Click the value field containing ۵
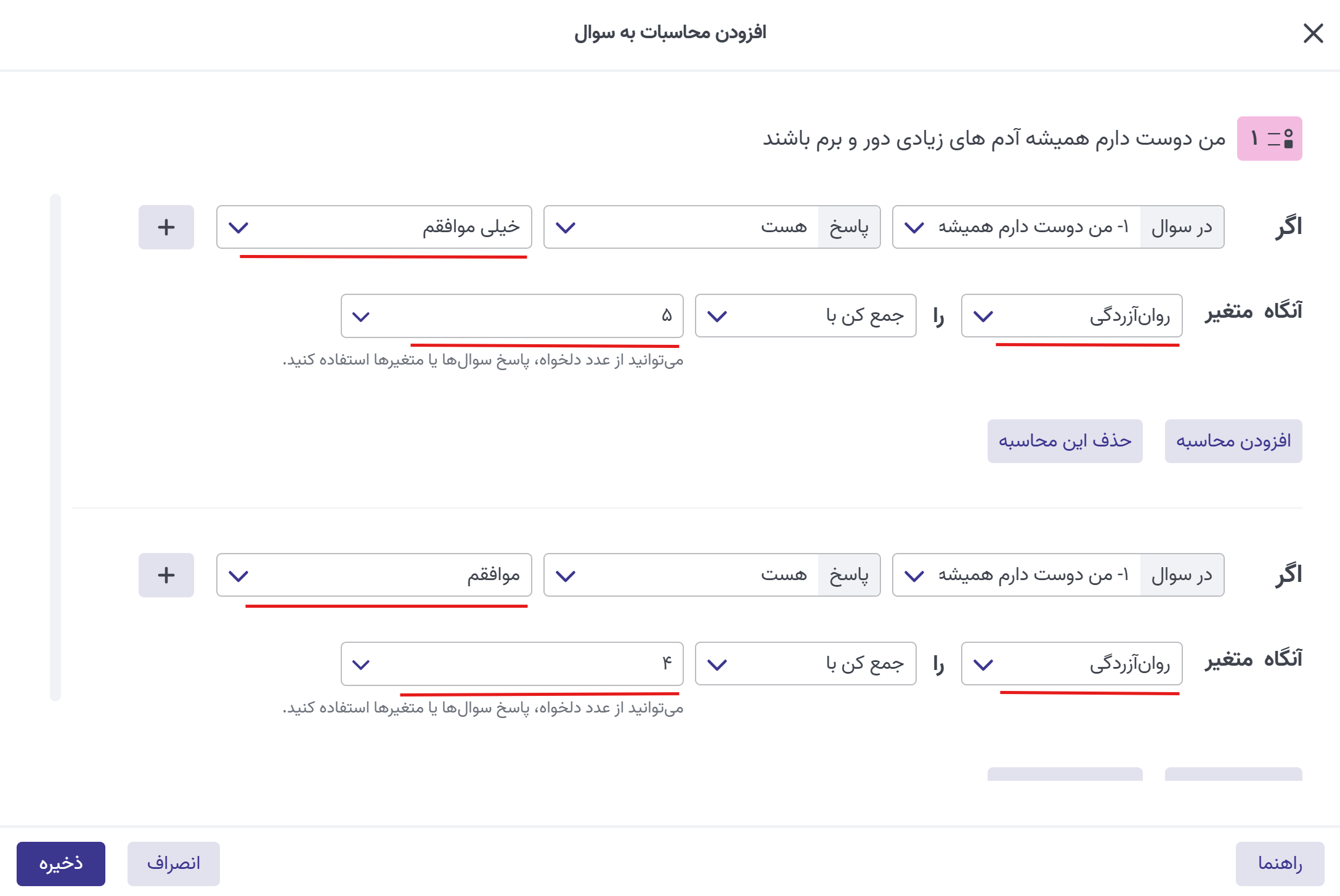 (512, 316)
